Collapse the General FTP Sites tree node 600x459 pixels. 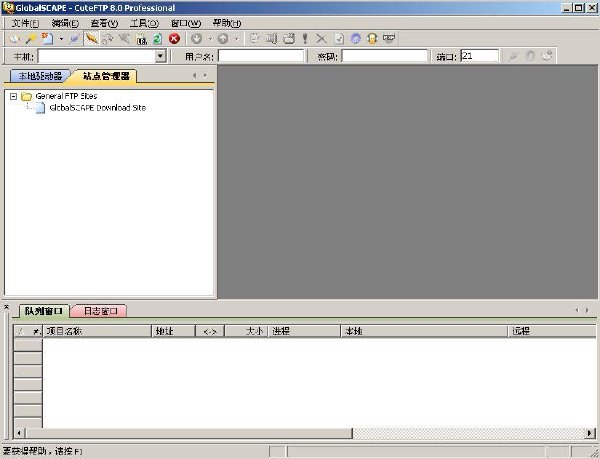13,96
